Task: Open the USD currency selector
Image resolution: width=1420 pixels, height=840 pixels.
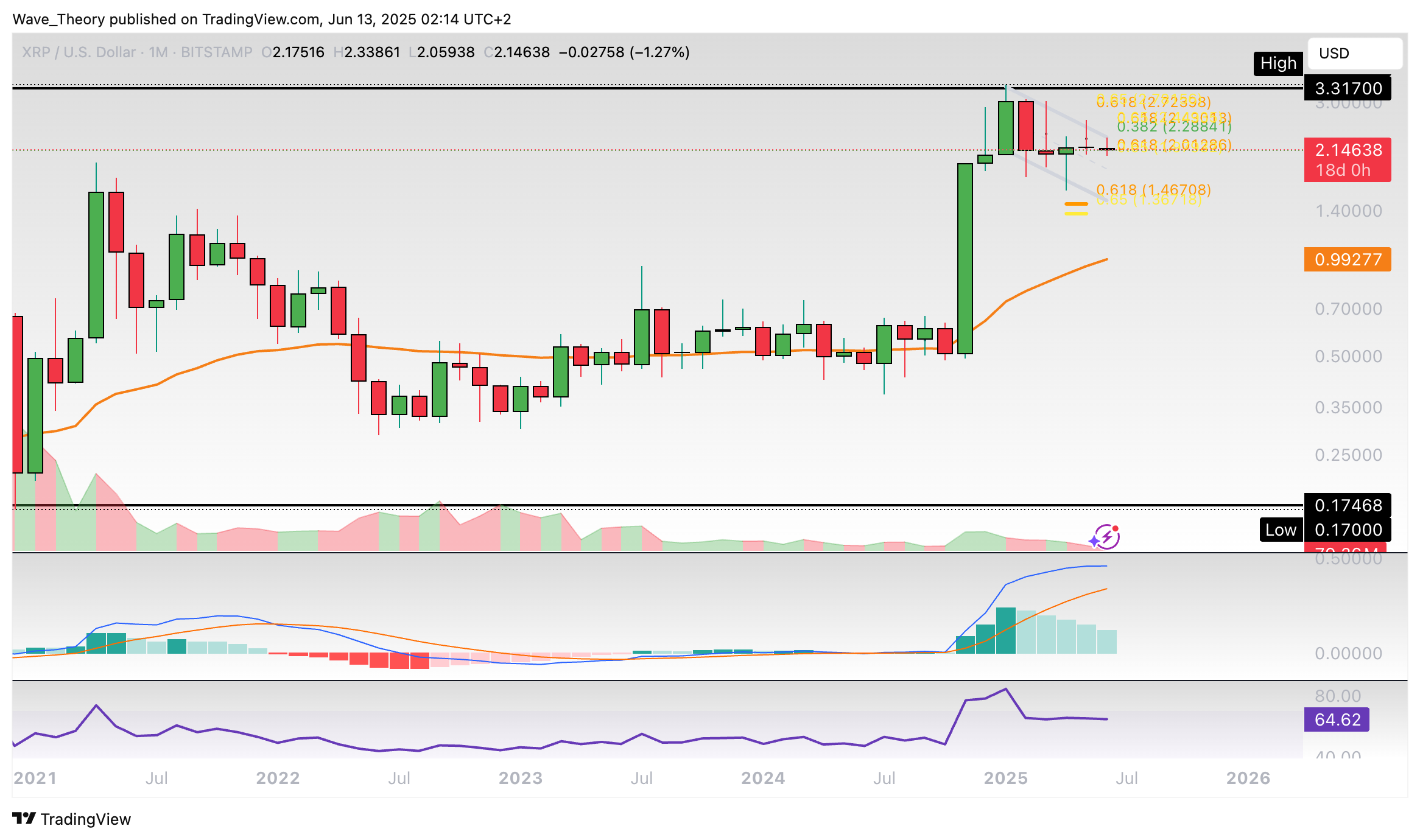Action: [1354, 54]
